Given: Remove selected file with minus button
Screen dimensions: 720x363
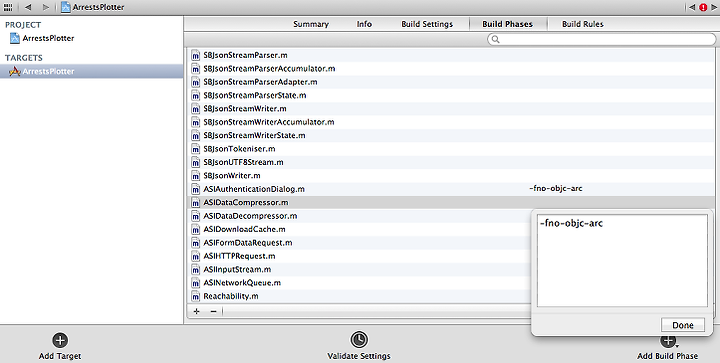Looking at the screenshot, I should tap(213, 311).
